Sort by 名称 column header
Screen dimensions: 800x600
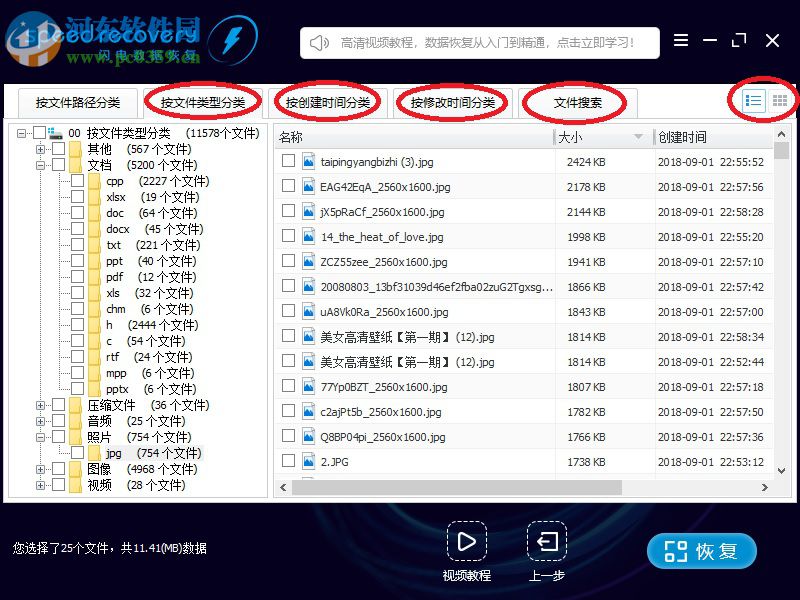414,137
